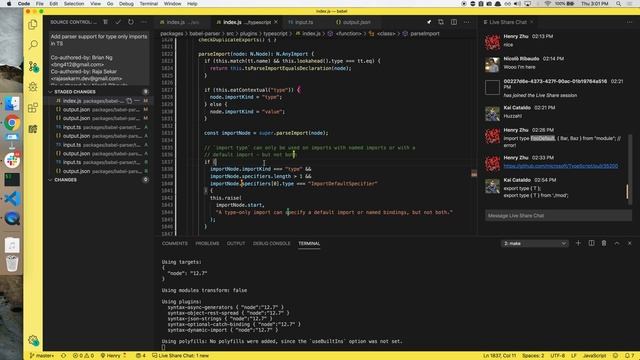Select the Terminal panel tab
This screenshot has height=360, width=640.
309,243
